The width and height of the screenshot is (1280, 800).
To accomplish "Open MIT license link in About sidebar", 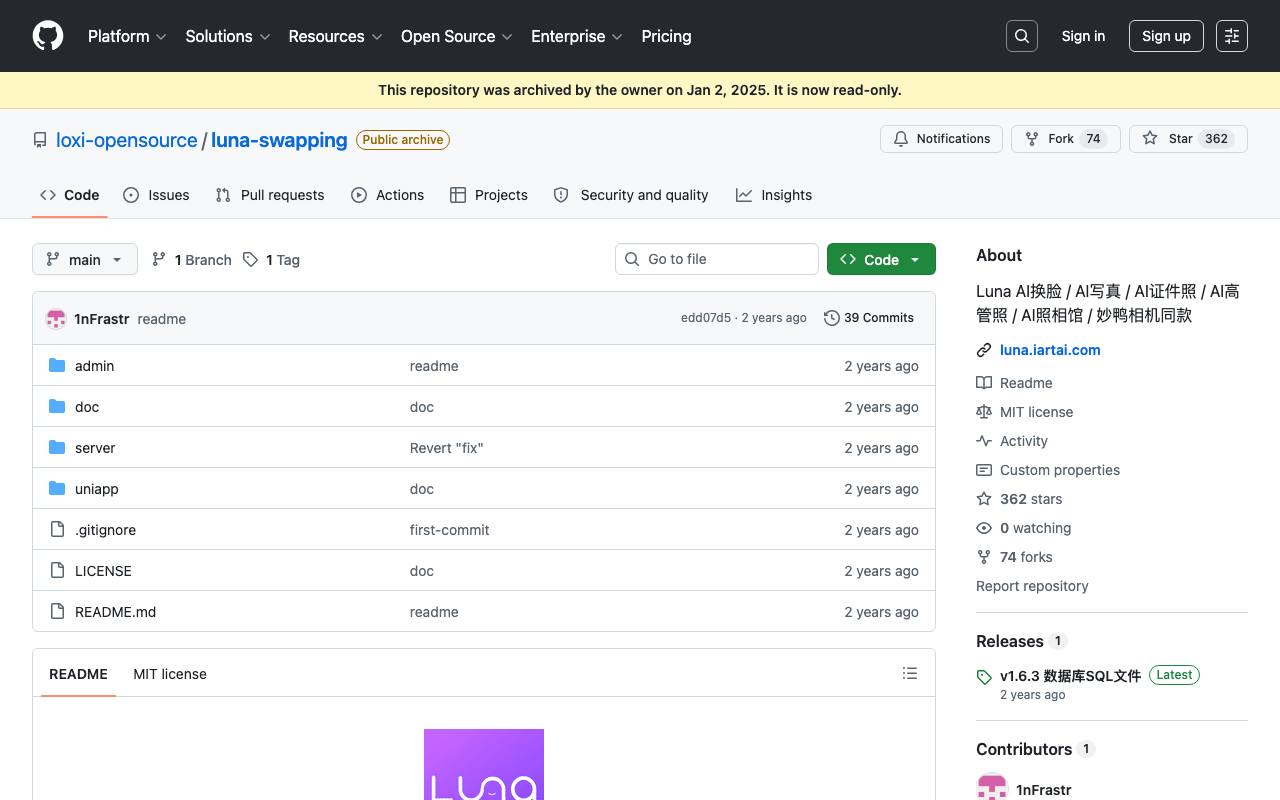I will click(1024, 412).
